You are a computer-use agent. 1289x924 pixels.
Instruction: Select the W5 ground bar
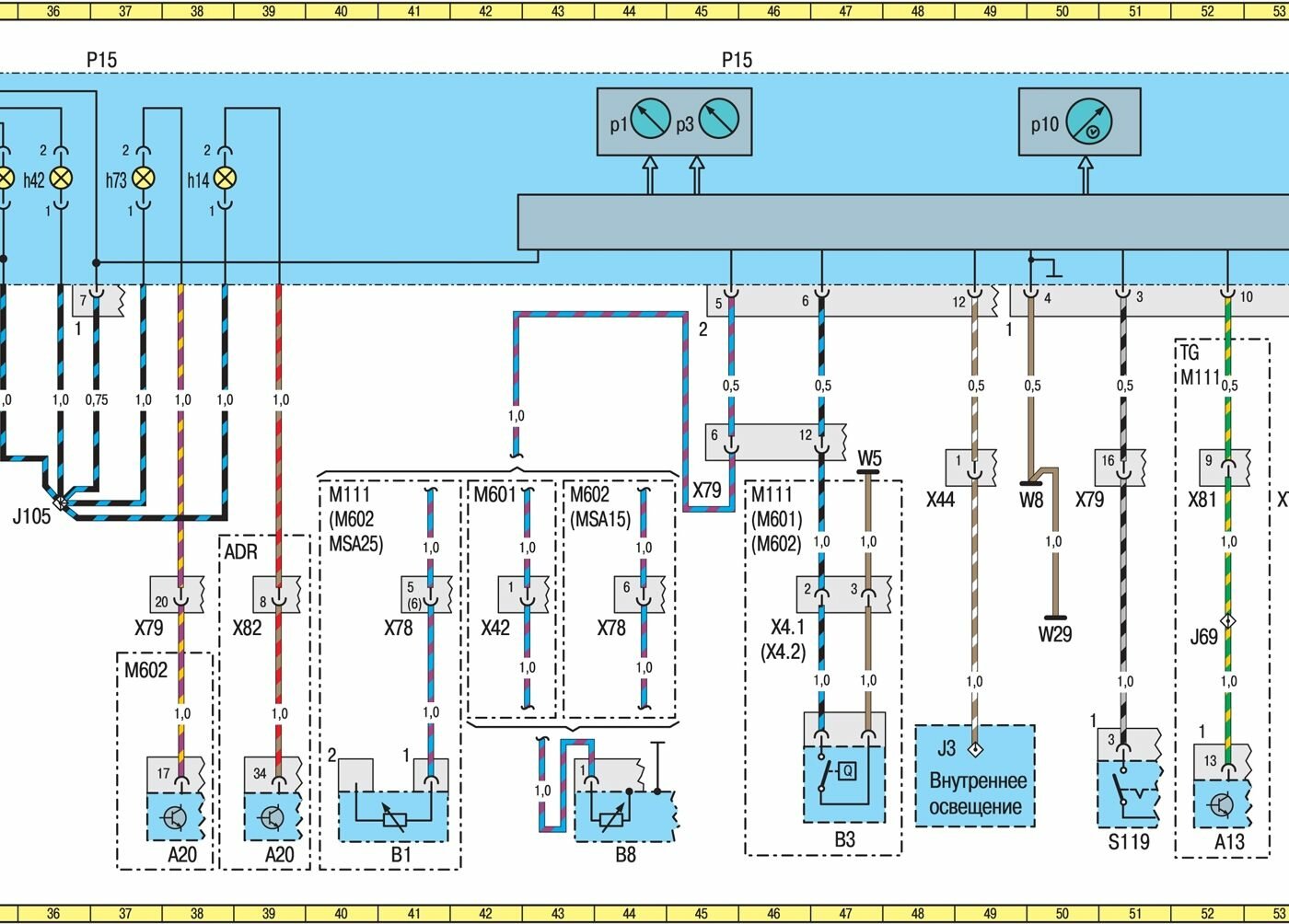point(868,472)
